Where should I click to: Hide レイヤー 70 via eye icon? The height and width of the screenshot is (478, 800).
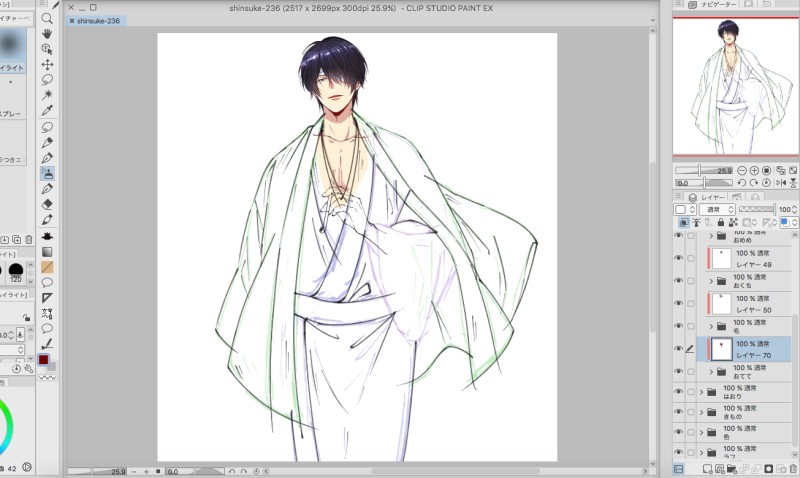click(x=679, y=348)
